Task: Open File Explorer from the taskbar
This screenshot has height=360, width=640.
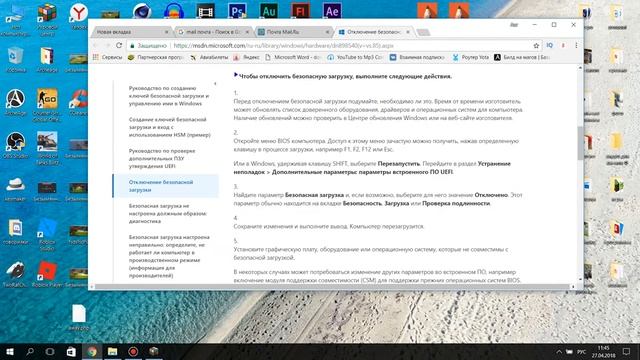Action: point(113,351)
